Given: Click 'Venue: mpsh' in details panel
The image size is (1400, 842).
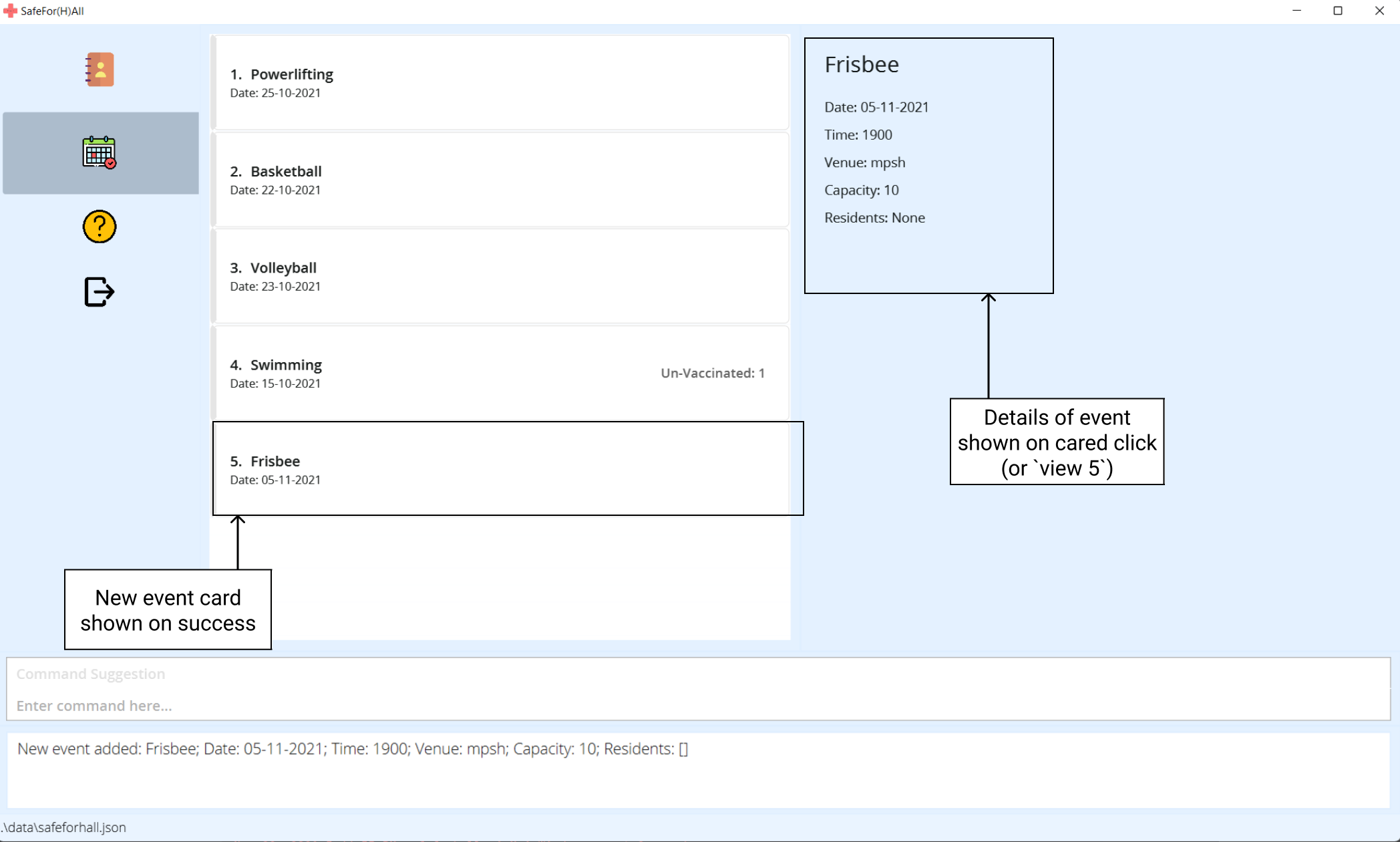Looking at the screenshot, I should click(x=865, y=162).
